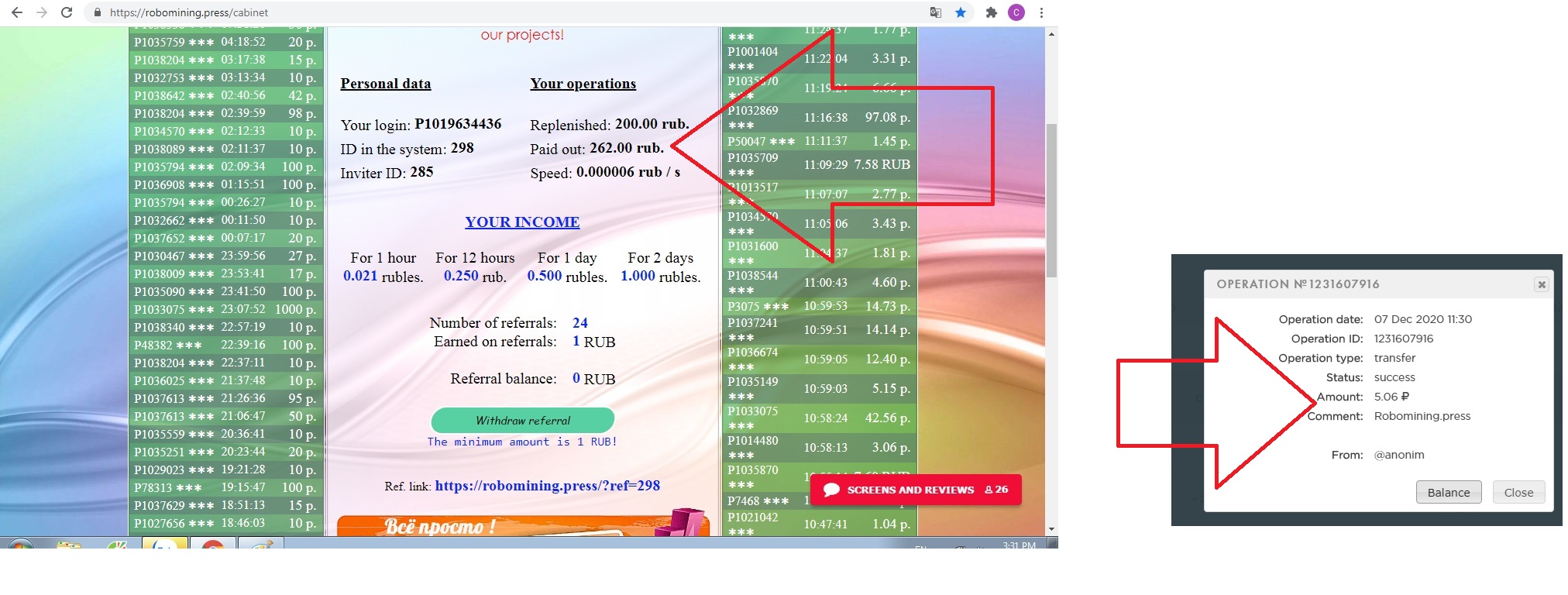The height and width of the screenshot is (595, 1568).
Task: Click the 'Earned on referrals' 1 RUB value
Action: click(x=594, y=342)
